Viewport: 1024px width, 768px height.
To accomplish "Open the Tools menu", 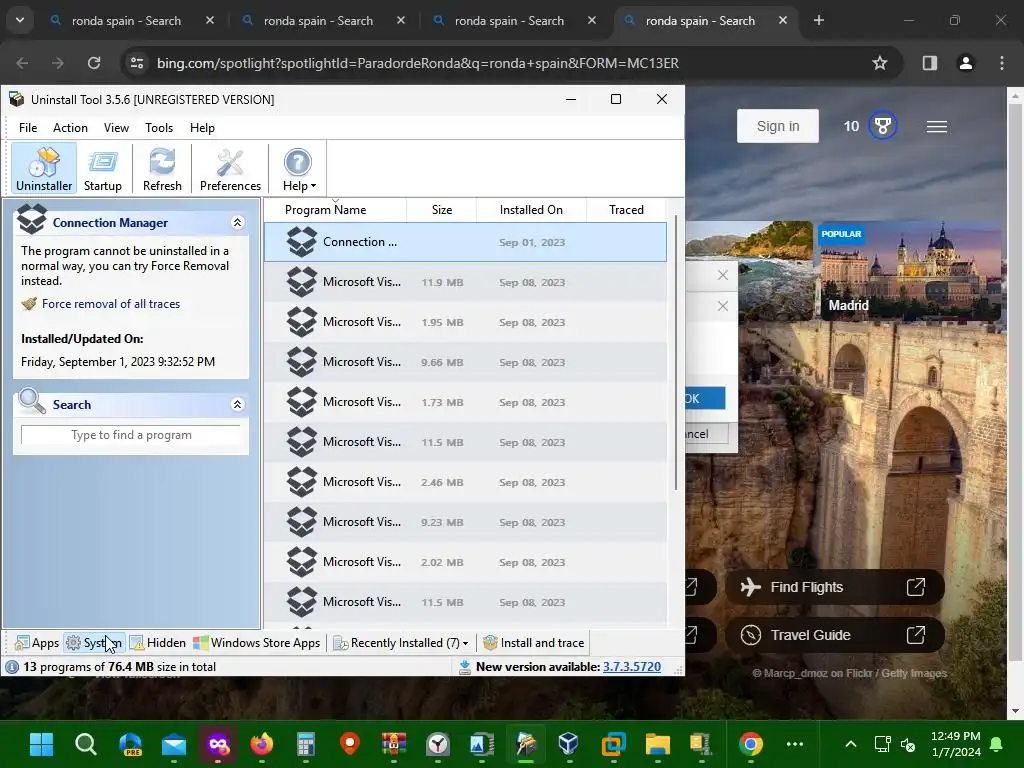I will pyautogui.click(x=159, y=128).
